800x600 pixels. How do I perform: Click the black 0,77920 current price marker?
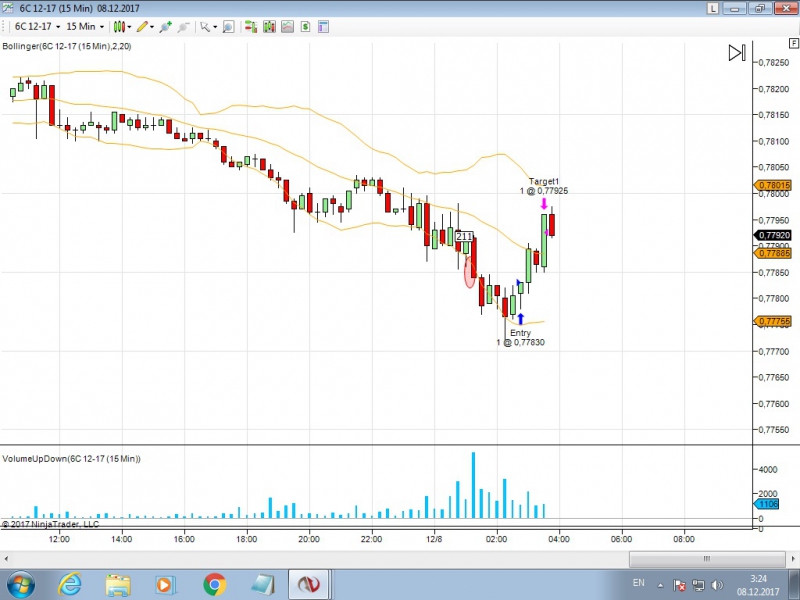(x=773, y=235)
